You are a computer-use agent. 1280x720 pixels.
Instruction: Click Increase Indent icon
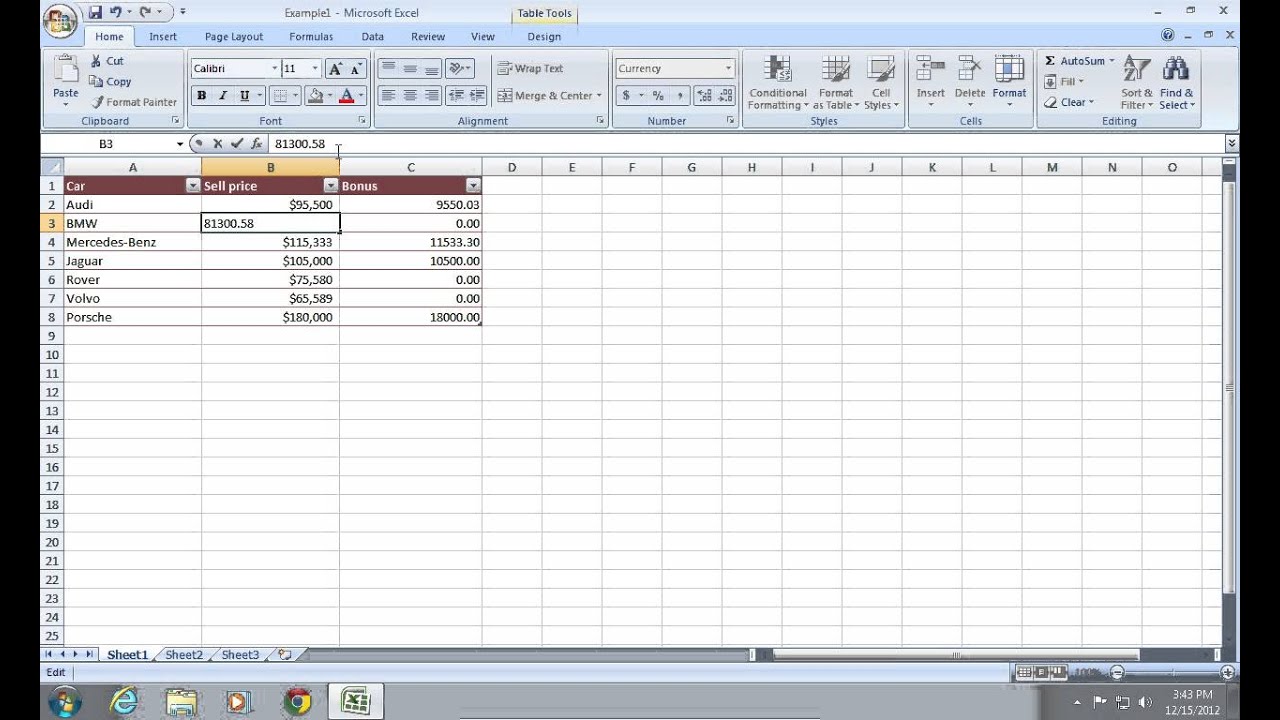(x=477, y=96)
